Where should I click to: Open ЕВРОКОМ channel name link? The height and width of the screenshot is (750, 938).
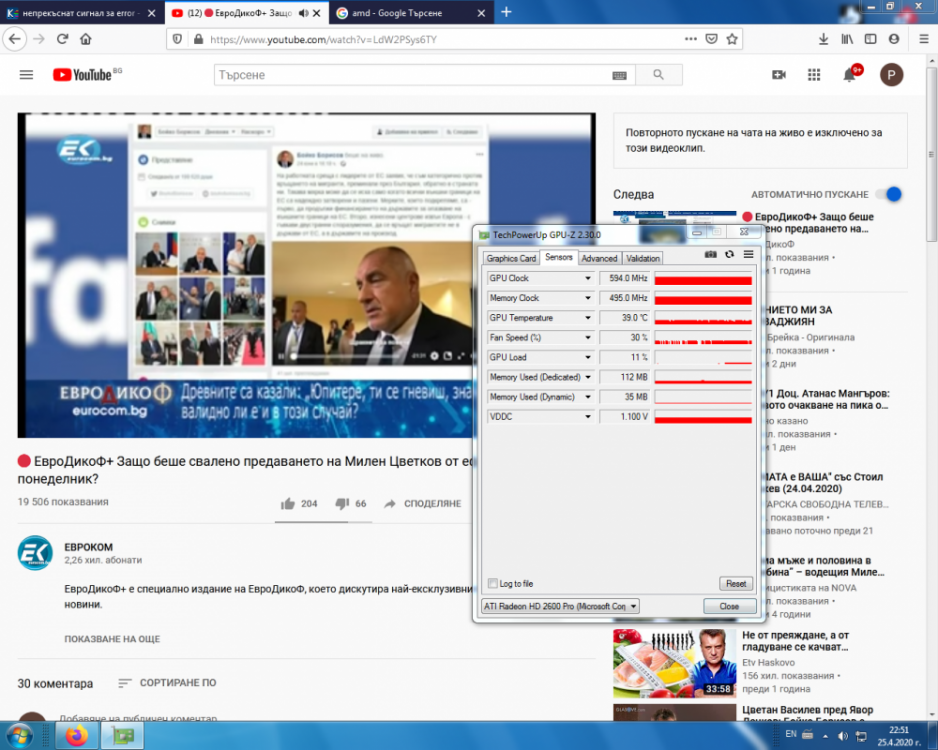89,547
